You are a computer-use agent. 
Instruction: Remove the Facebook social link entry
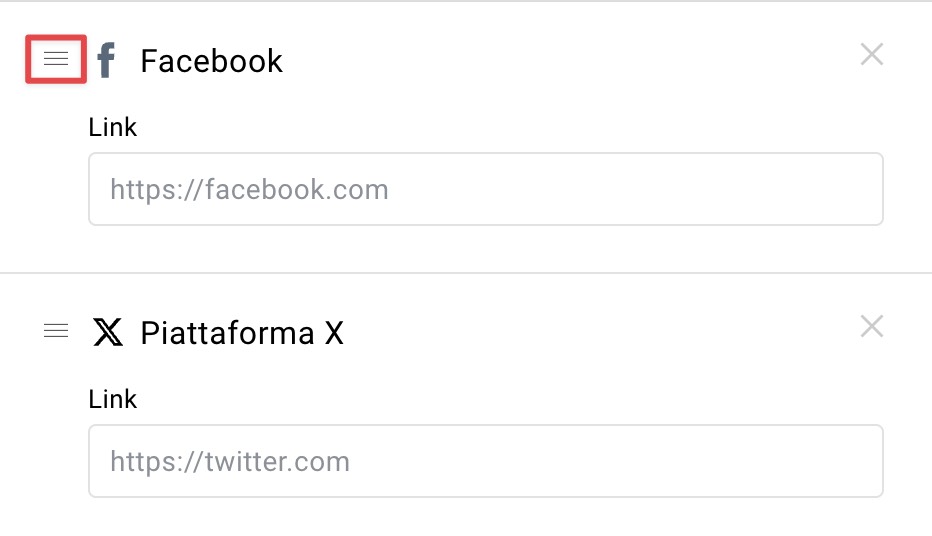(871, 55)
